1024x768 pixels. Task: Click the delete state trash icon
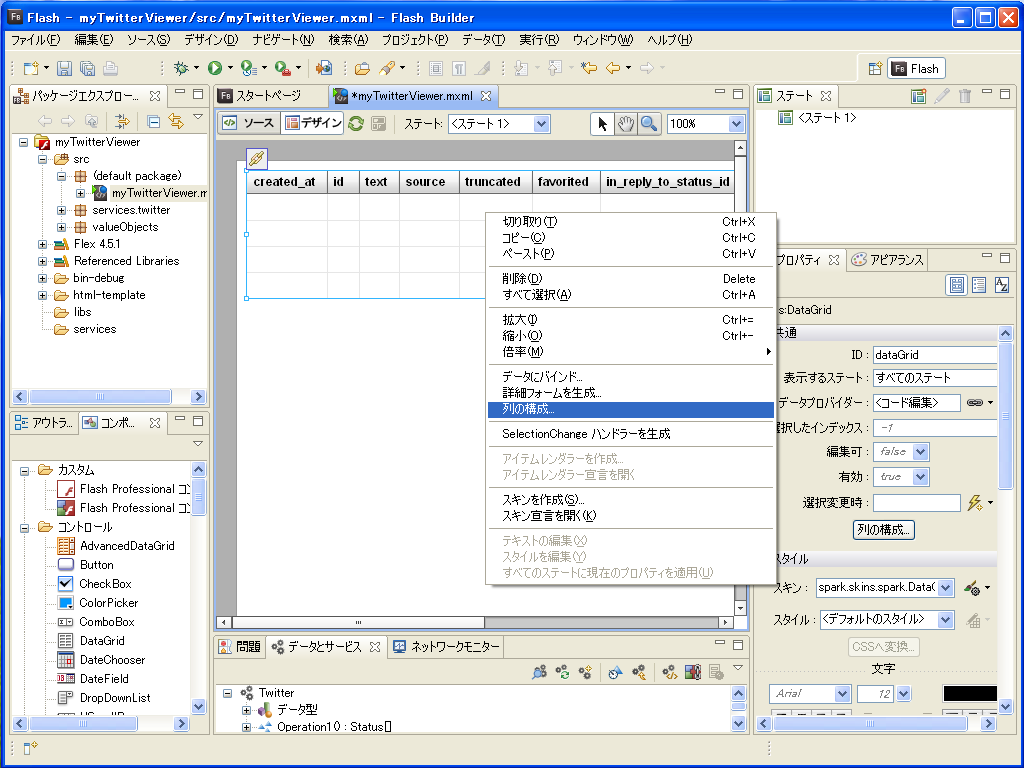(x=965, y=96)
